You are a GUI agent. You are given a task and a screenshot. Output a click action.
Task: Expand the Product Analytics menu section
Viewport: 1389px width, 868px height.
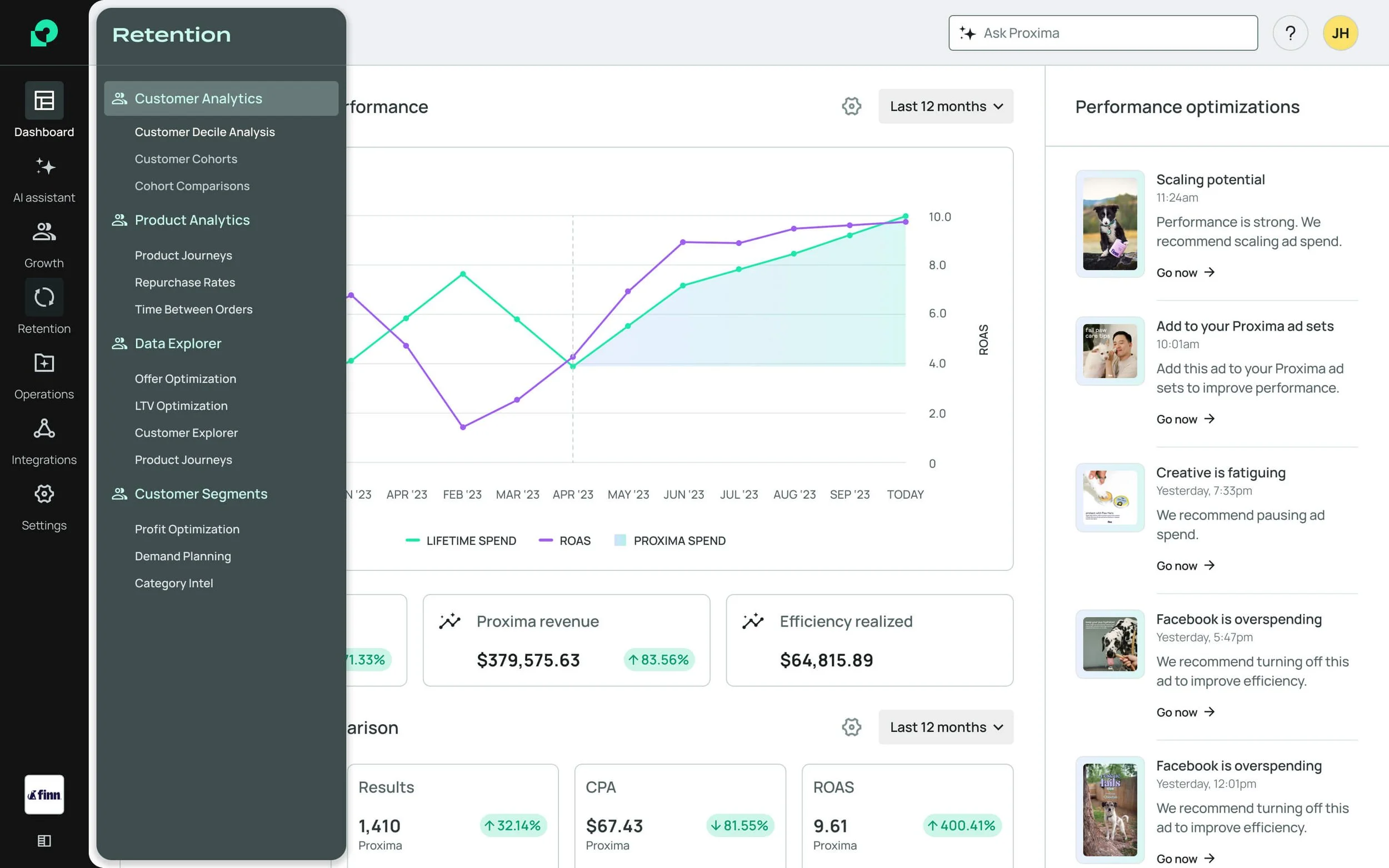(192, 220)
